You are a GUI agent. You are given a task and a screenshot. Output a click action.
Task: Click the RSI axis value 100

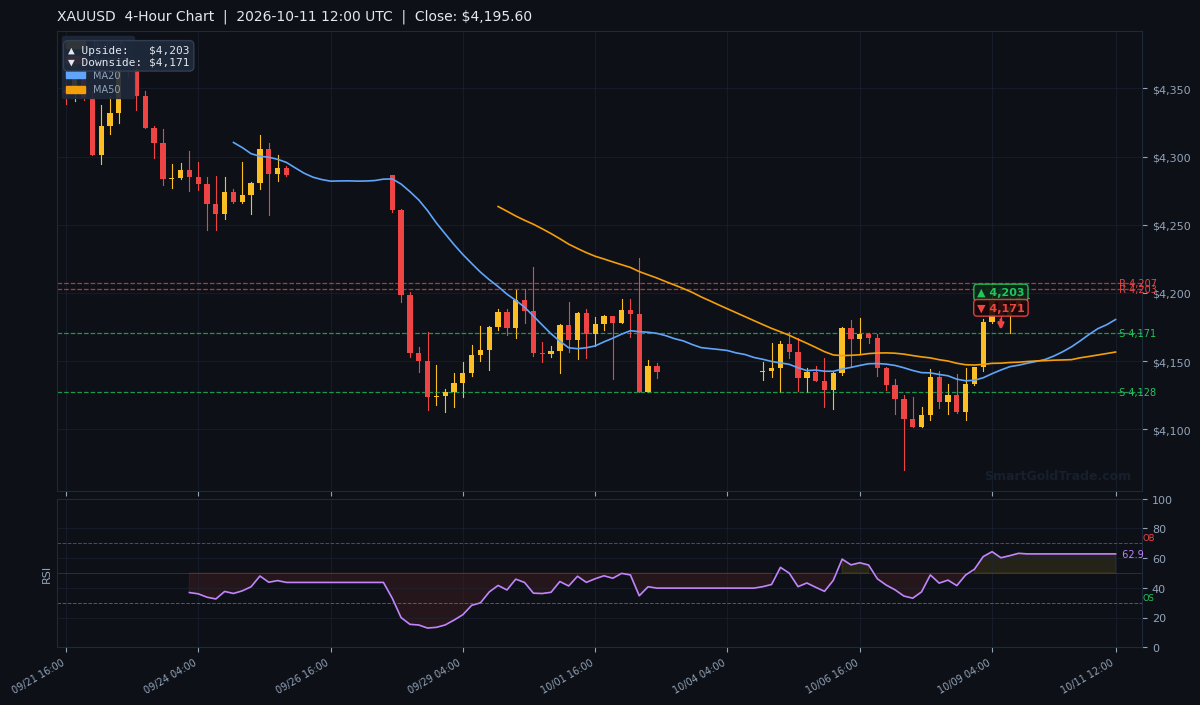(x=1162, y=500)
